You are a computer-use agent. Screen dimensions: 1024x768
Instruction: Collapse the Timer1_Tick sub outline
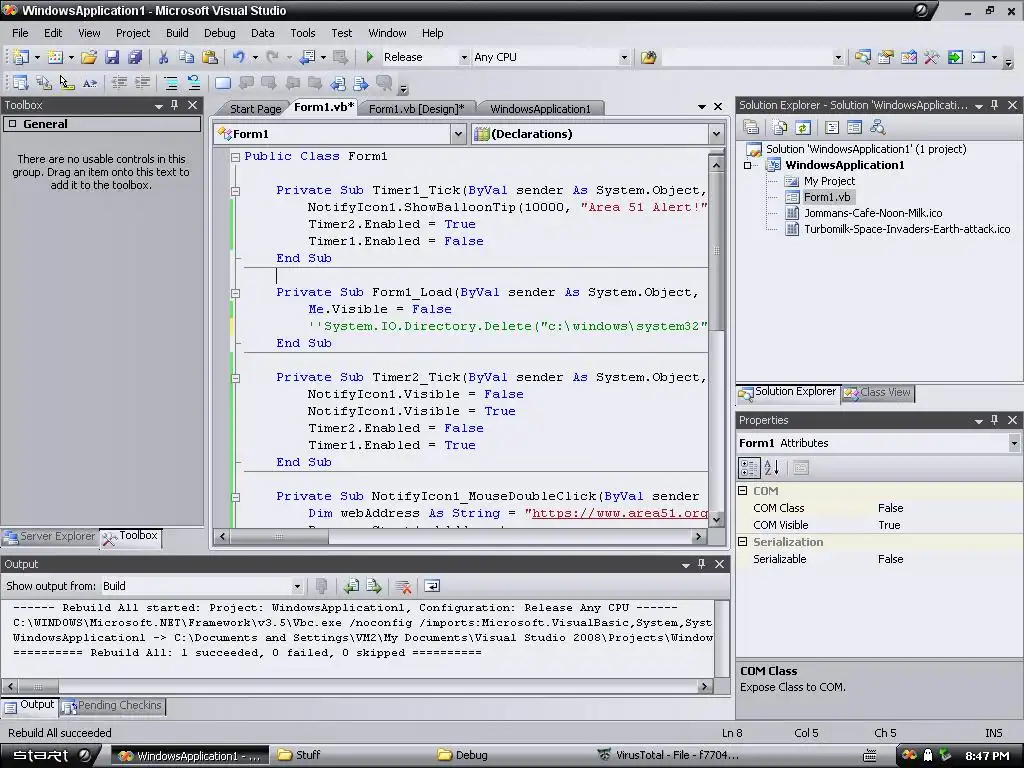(x=235, y=191)
